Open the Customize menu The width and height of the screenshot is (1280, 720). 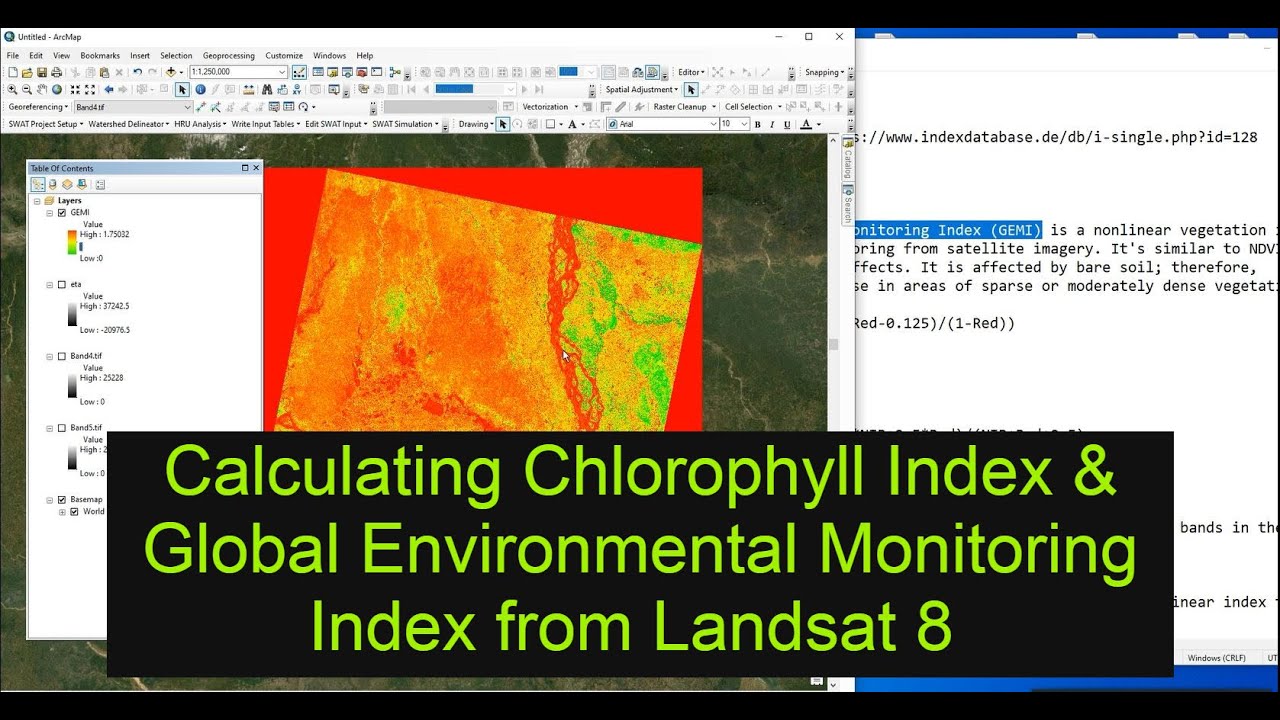tap(284, 56)
